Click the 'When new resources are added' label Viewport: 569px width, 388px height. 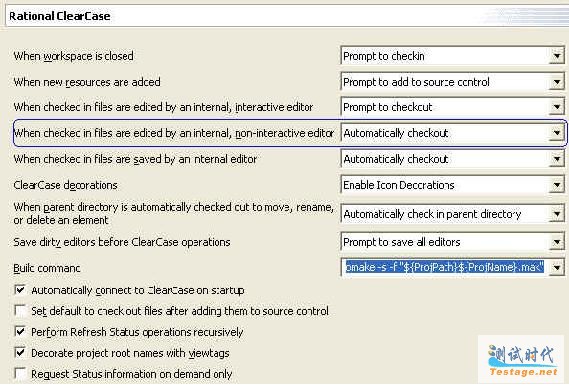[87, 82]
